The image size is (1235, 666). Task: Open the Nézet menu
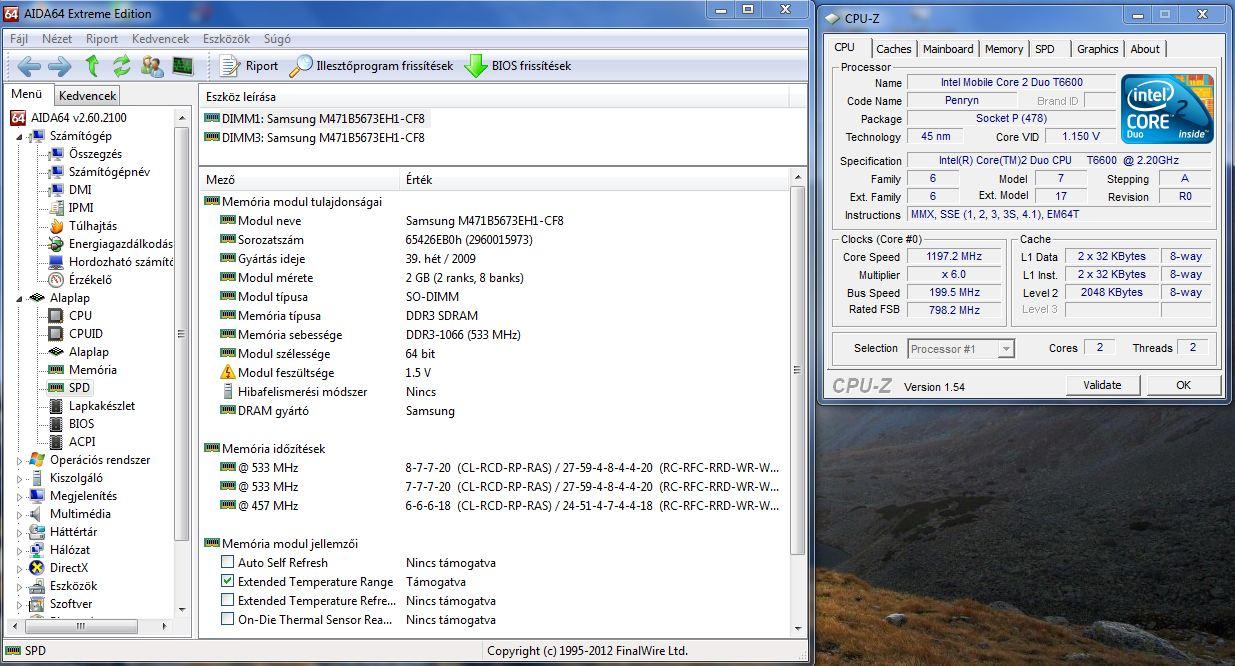click(57, 39)
